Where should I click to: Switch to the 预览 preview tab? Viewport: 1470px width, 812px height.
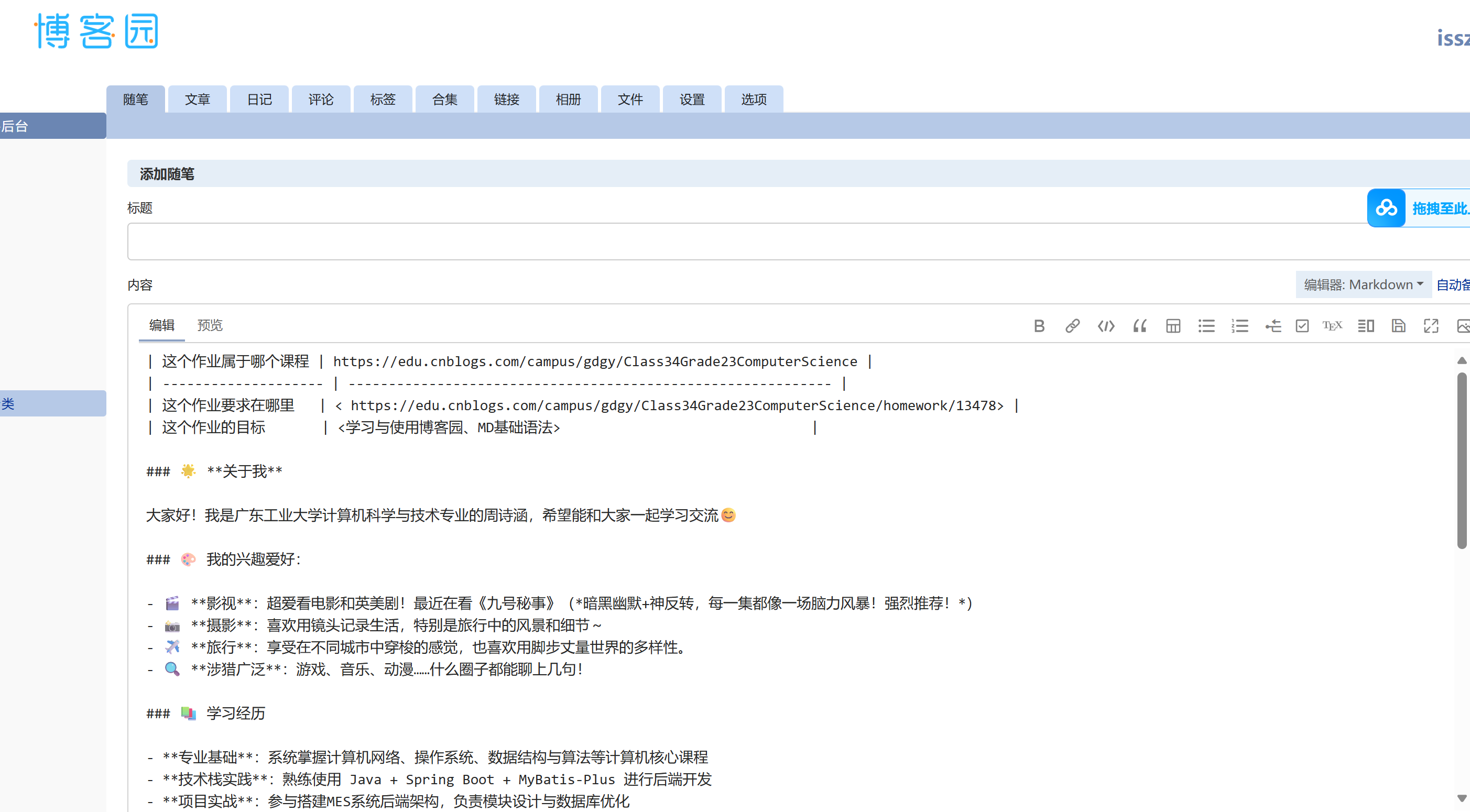coord(210,325)
